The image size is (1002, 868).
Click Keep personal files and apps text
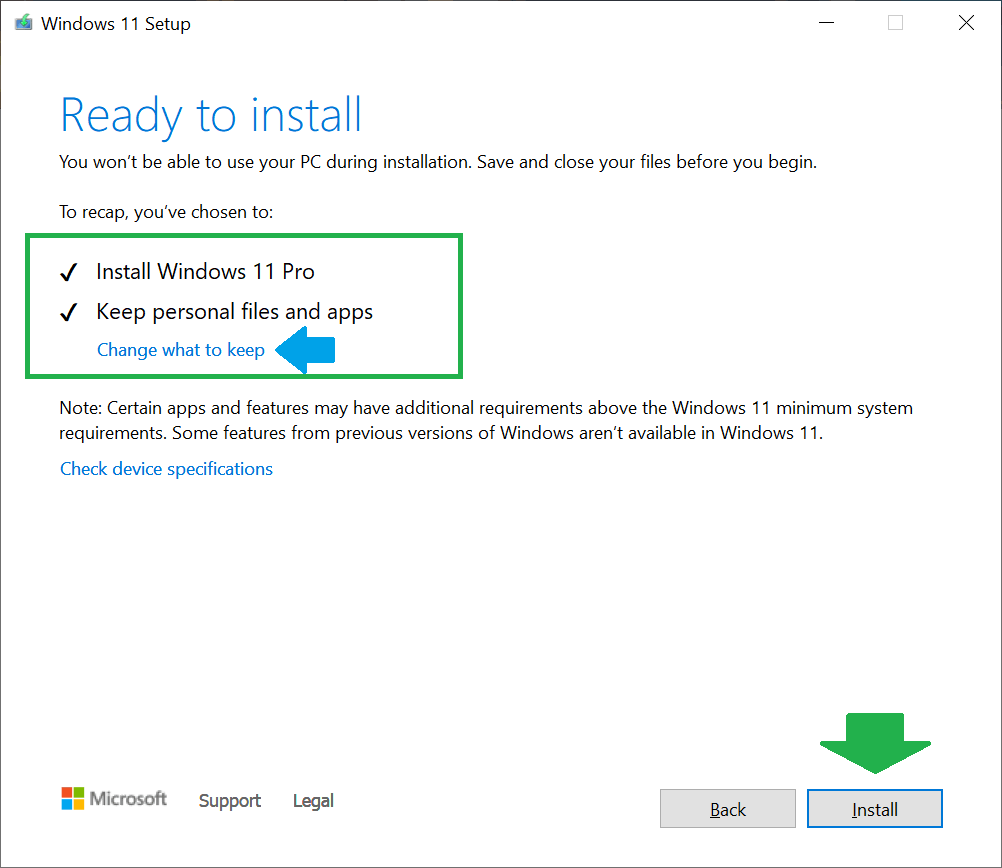point(235,312)
